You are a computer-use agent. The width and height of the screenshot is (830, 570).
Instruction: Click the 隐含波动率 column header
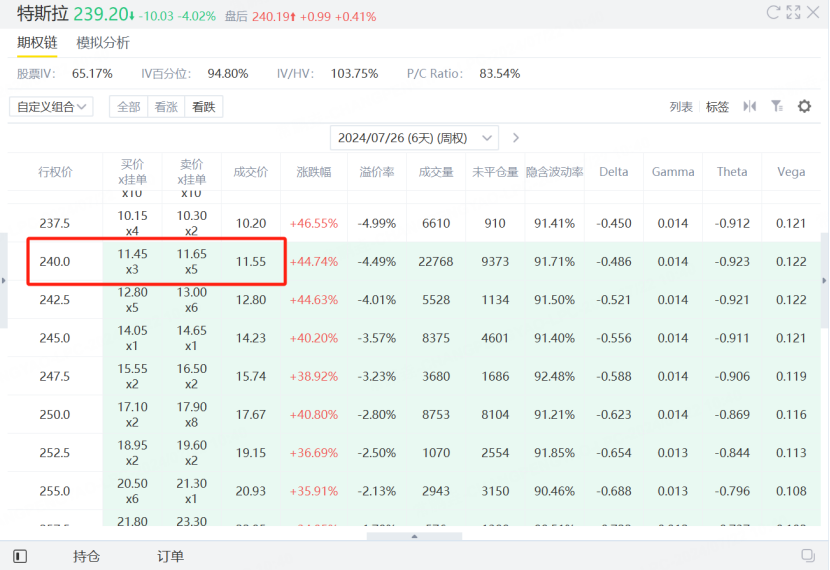[x=554, y=172]
